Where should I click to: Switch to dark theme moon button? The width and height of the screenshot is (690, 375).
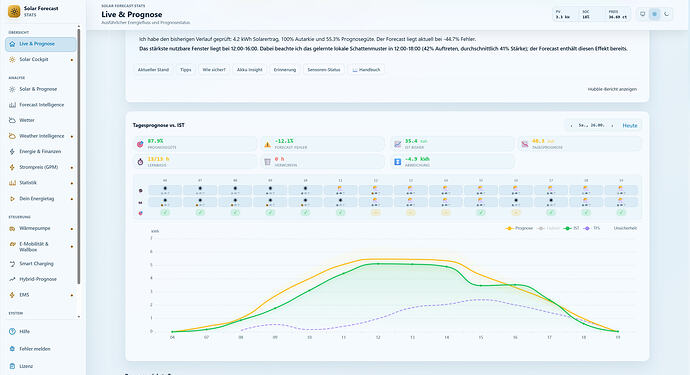tap(667, 14)
